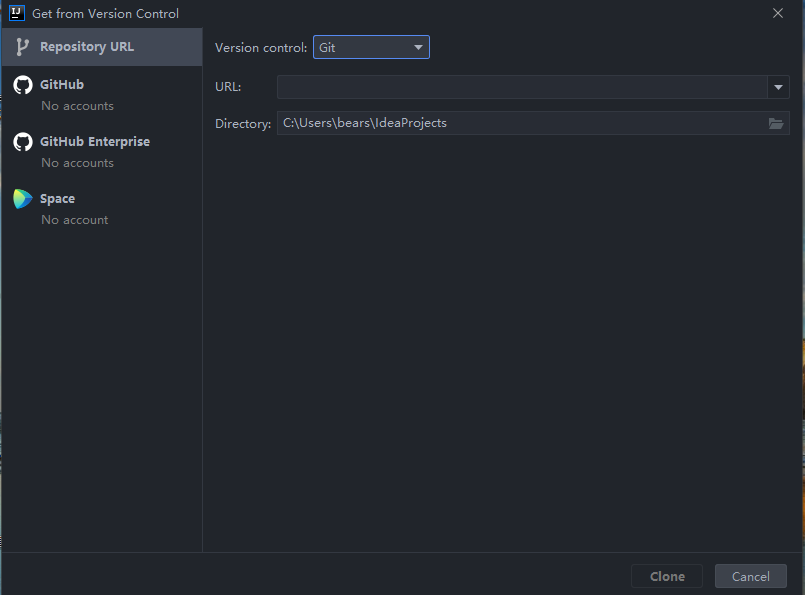Click the 'No accounts' text under GitHub
805x595 pixels.
click(78, 106)
